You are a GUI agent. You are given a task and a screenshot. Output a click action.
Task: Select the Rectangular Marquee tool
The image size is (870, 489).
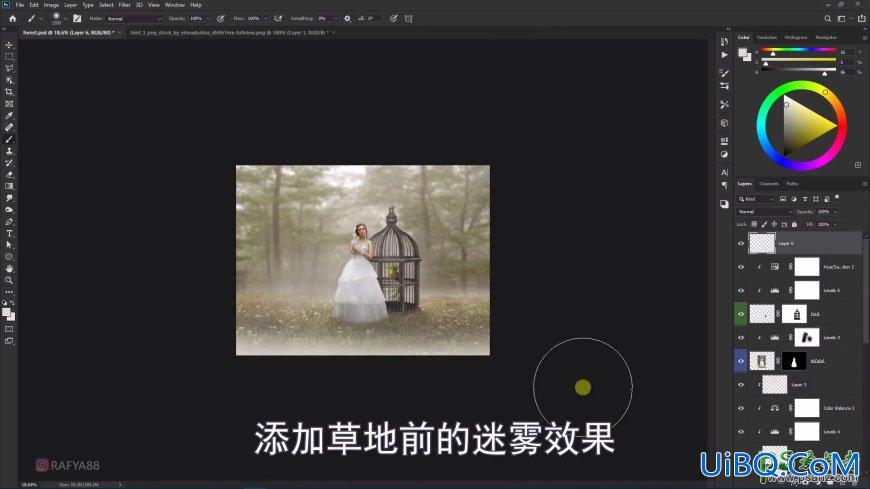coord(9,57)
